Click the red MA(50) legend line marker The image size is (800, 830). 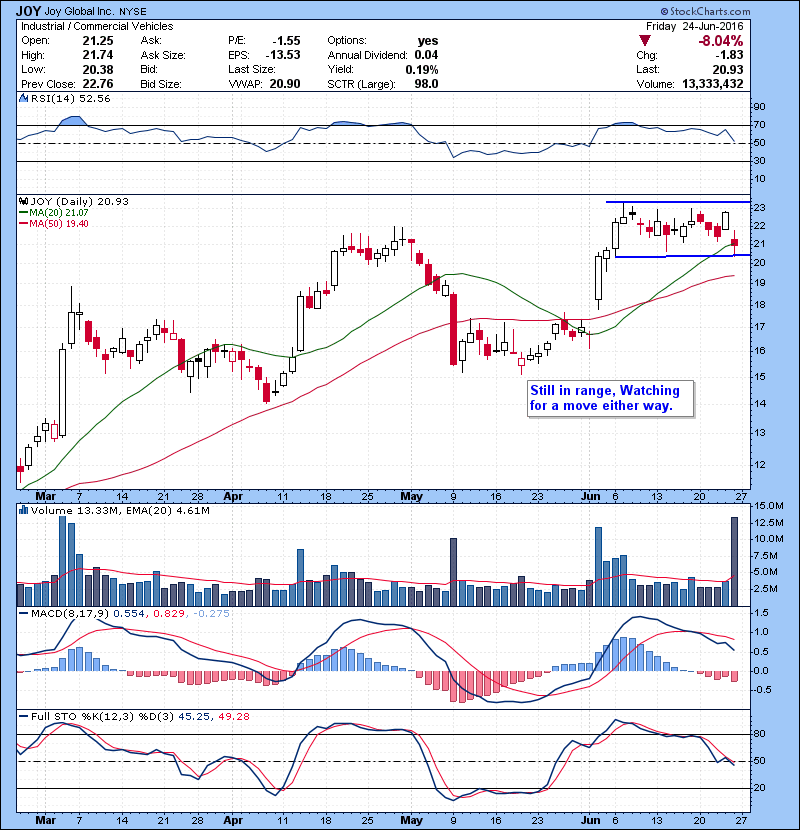pyautogui.click(x=23, y=223)
